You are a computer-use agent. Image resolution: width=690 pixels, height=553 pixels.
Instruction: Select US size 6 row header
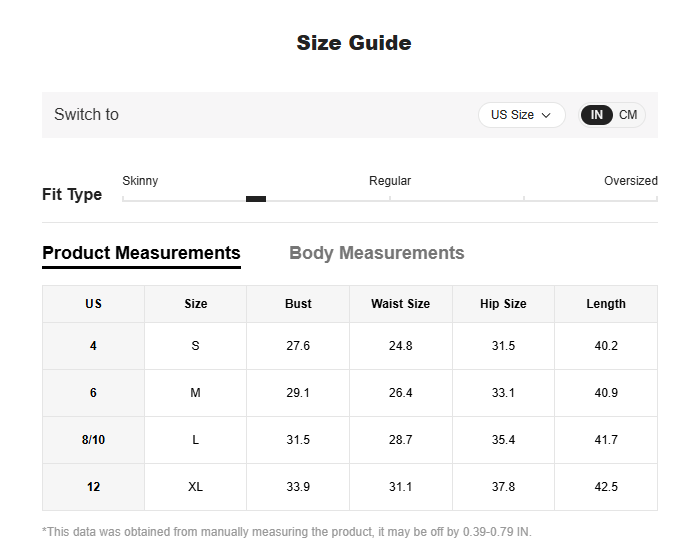coord(93,393)
